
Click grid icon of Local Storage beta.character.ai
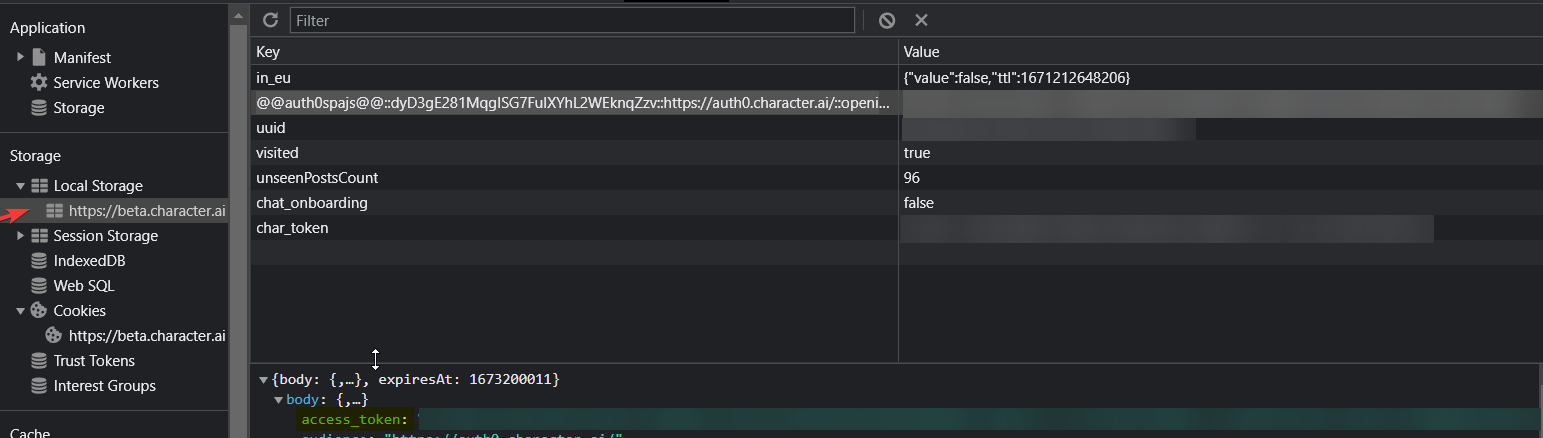(x=54, y=211)
